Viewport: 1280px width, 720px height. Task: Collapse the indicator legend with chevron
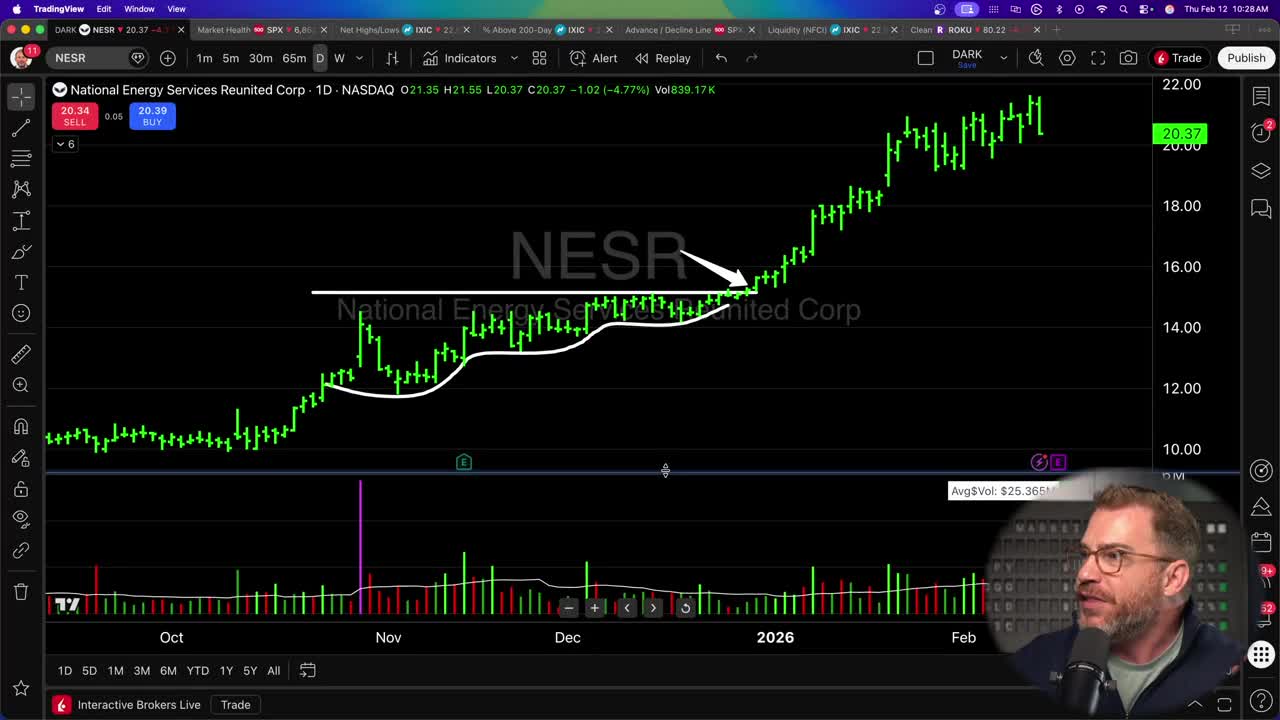click(x=60, y=144)
